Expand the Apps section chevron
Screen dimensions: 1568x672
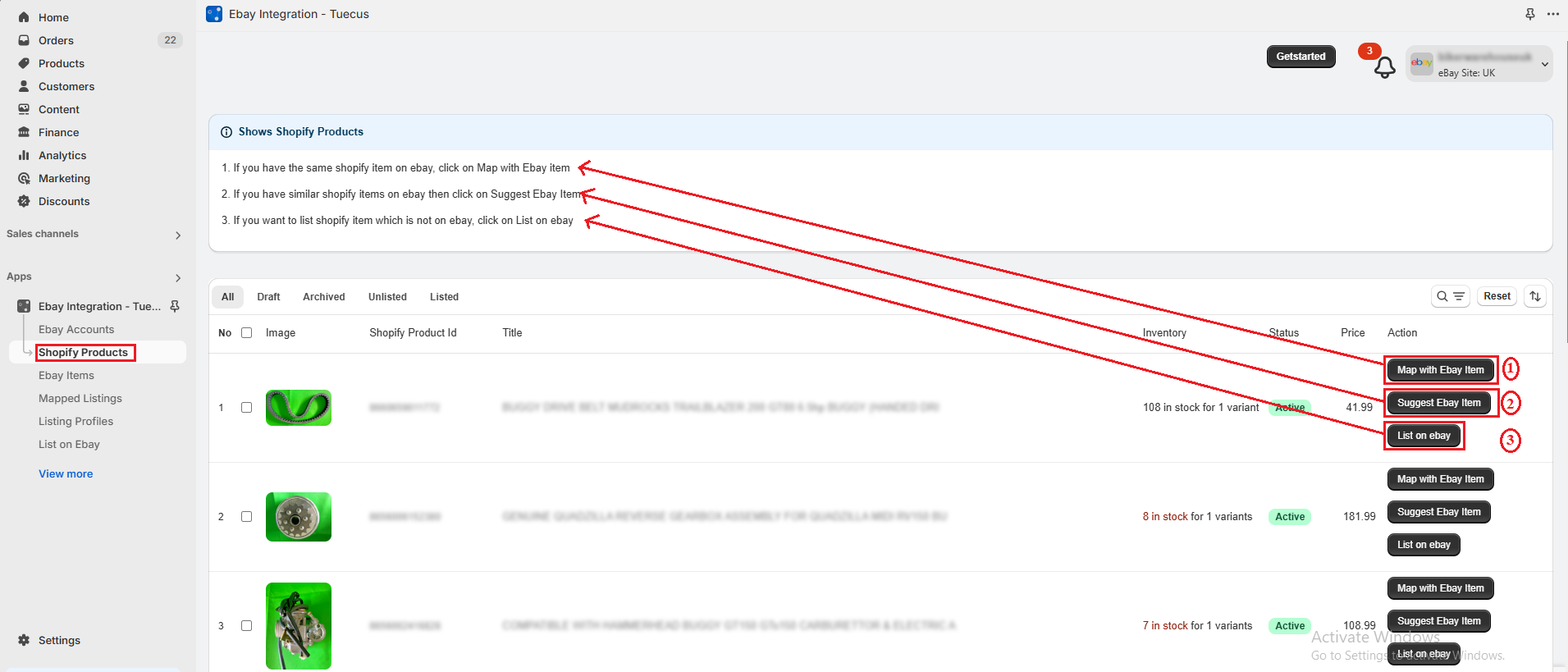(x=178, y=278)
